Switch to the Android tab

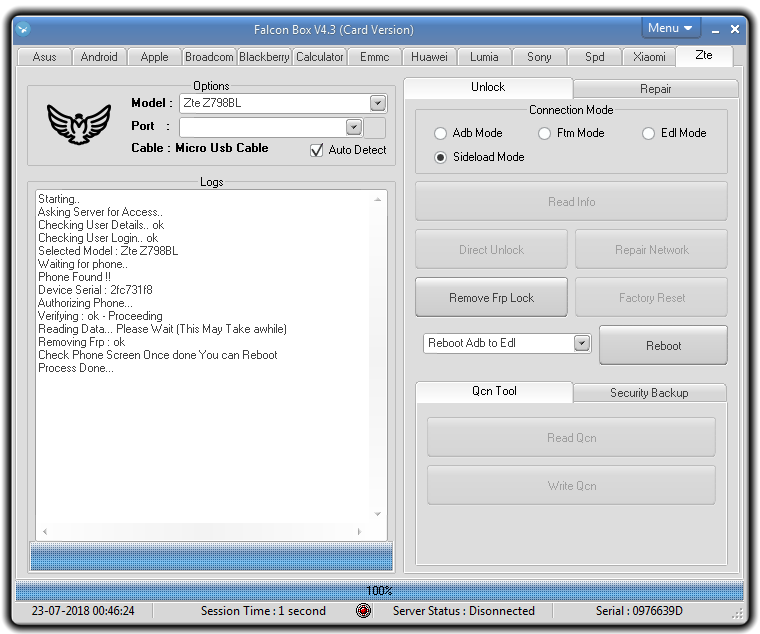pos(99,57)
